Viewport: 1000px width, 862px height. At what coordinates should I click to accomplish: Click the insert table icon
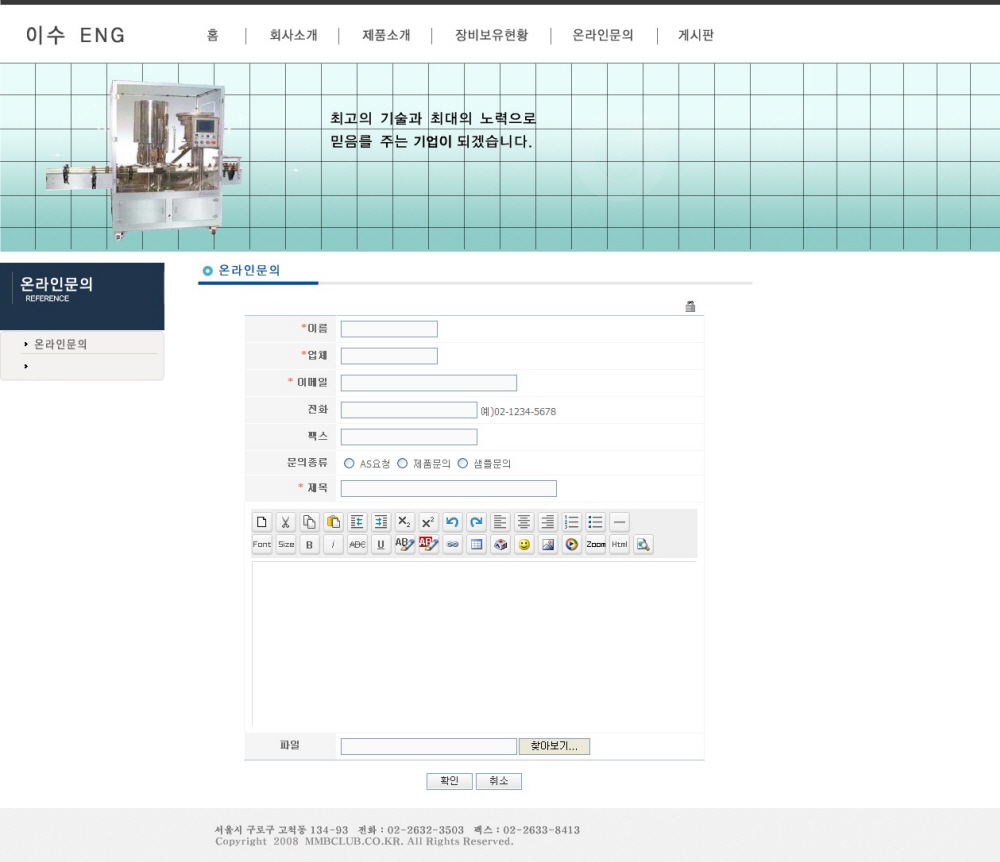477,545
